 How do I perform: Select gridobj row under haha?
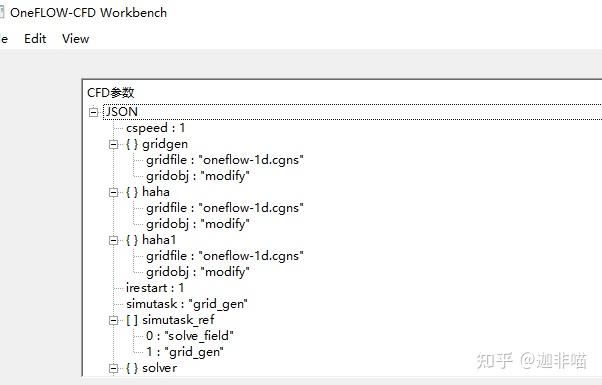pos(198,224)
